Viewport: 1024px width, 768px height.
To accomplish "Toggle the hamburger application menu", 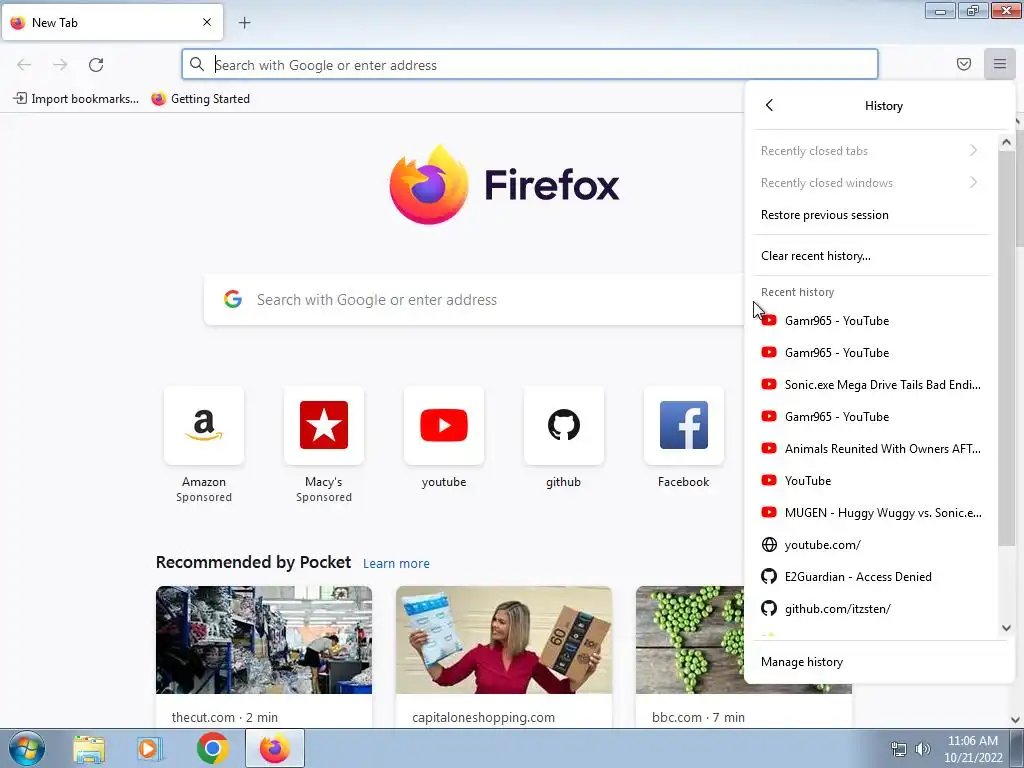I will pos(999,64).
